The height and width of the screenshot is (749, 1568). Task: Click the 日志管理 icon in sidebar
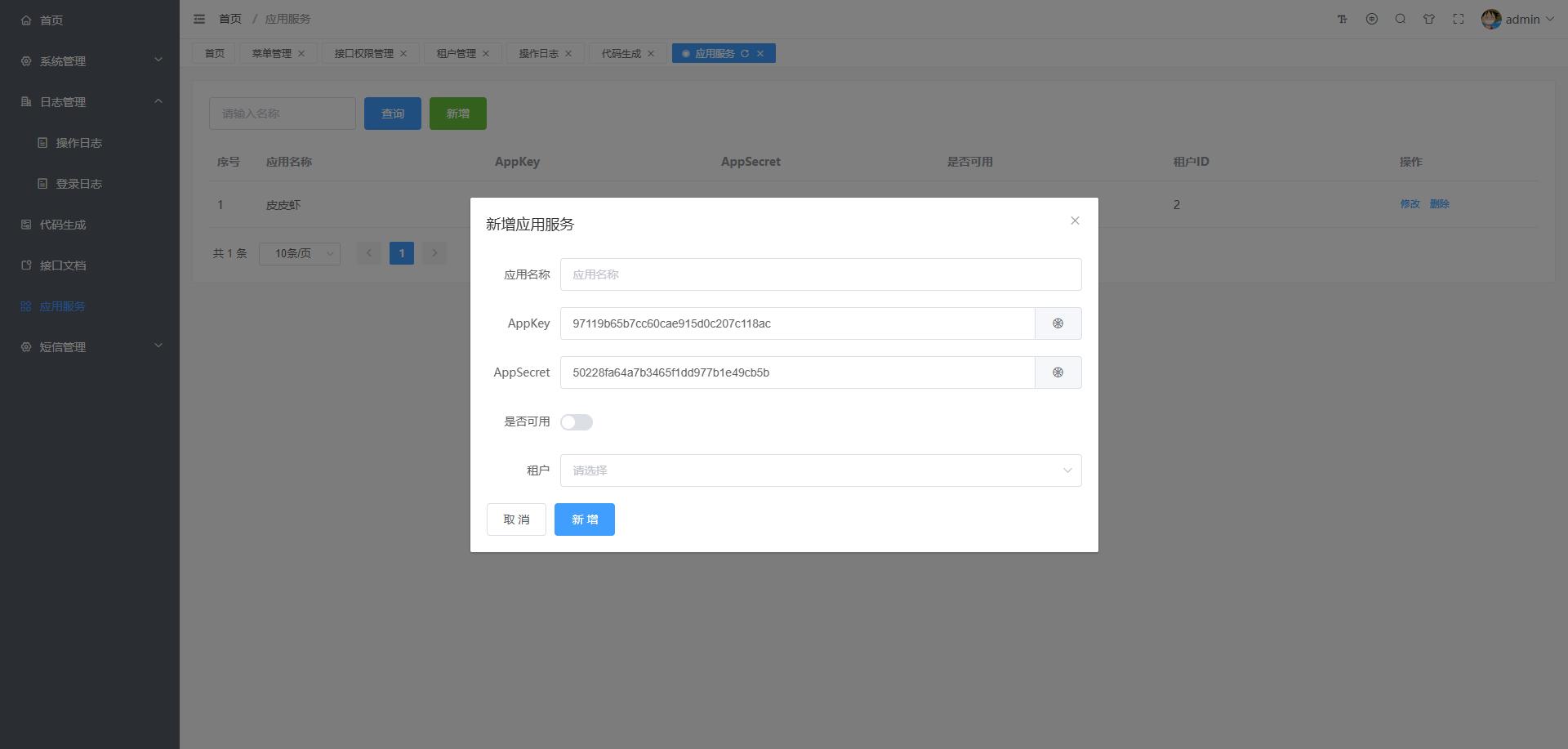tap(26, 102)
